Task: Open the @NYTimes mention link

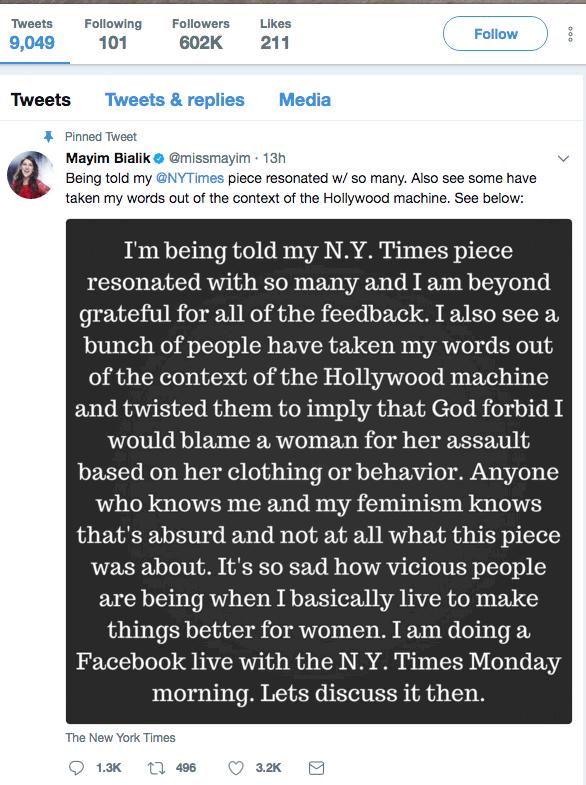Action: pos(190,178)
